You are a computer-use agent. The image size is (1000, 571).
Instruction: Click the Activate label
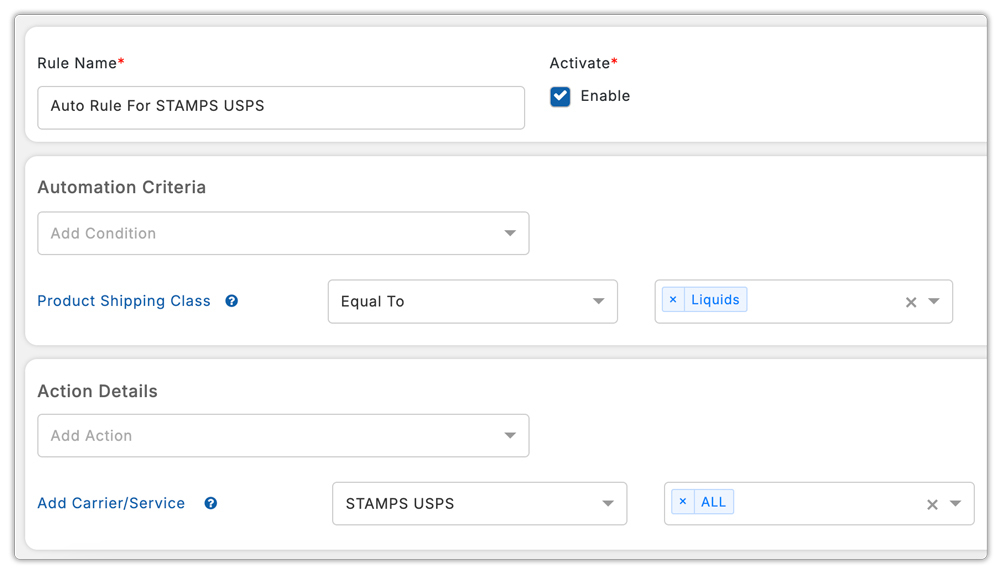click(583, 63)
